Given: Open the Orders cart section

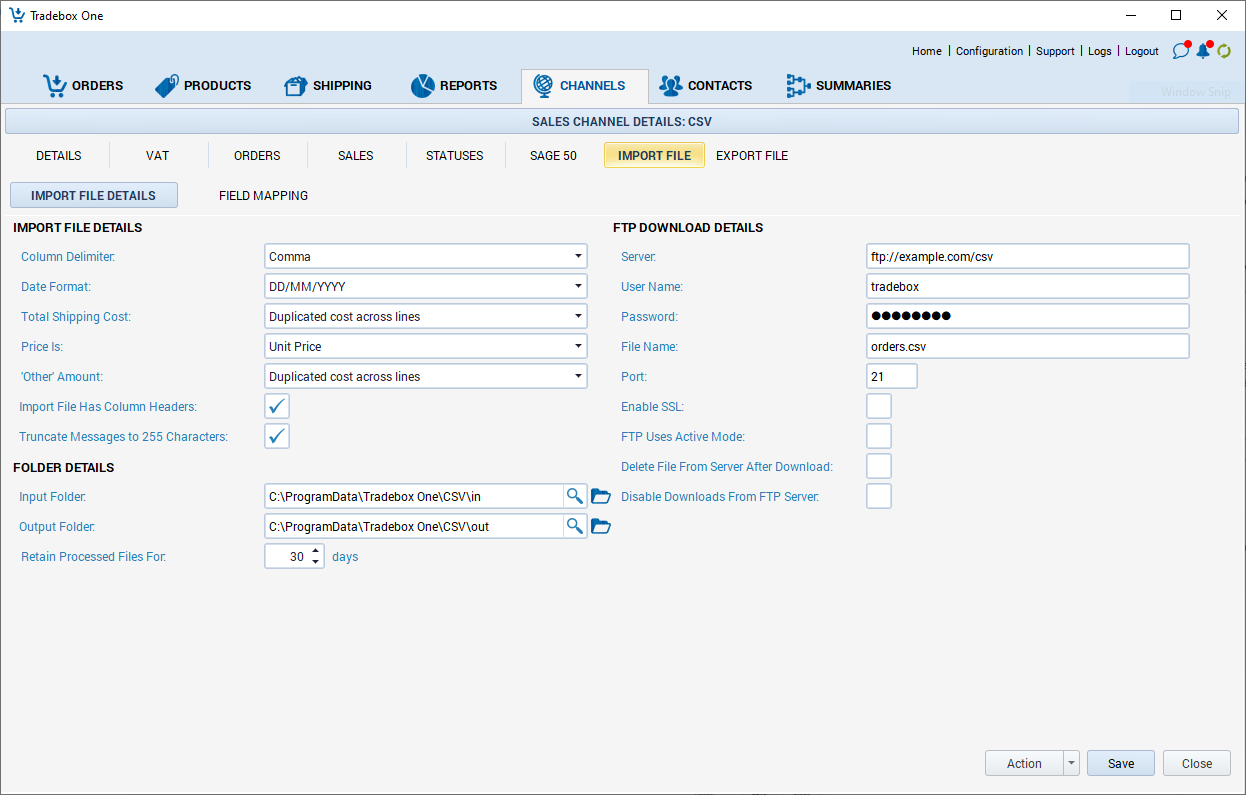Looking at the screenshot, I should pos(83,86).
